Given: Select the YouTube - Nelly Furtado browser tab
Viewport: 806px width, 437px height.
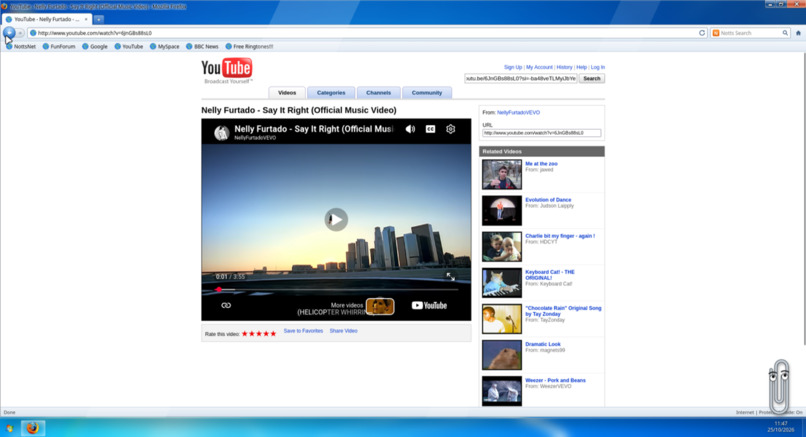Looking at the screenshot, I should click(46, 19).
